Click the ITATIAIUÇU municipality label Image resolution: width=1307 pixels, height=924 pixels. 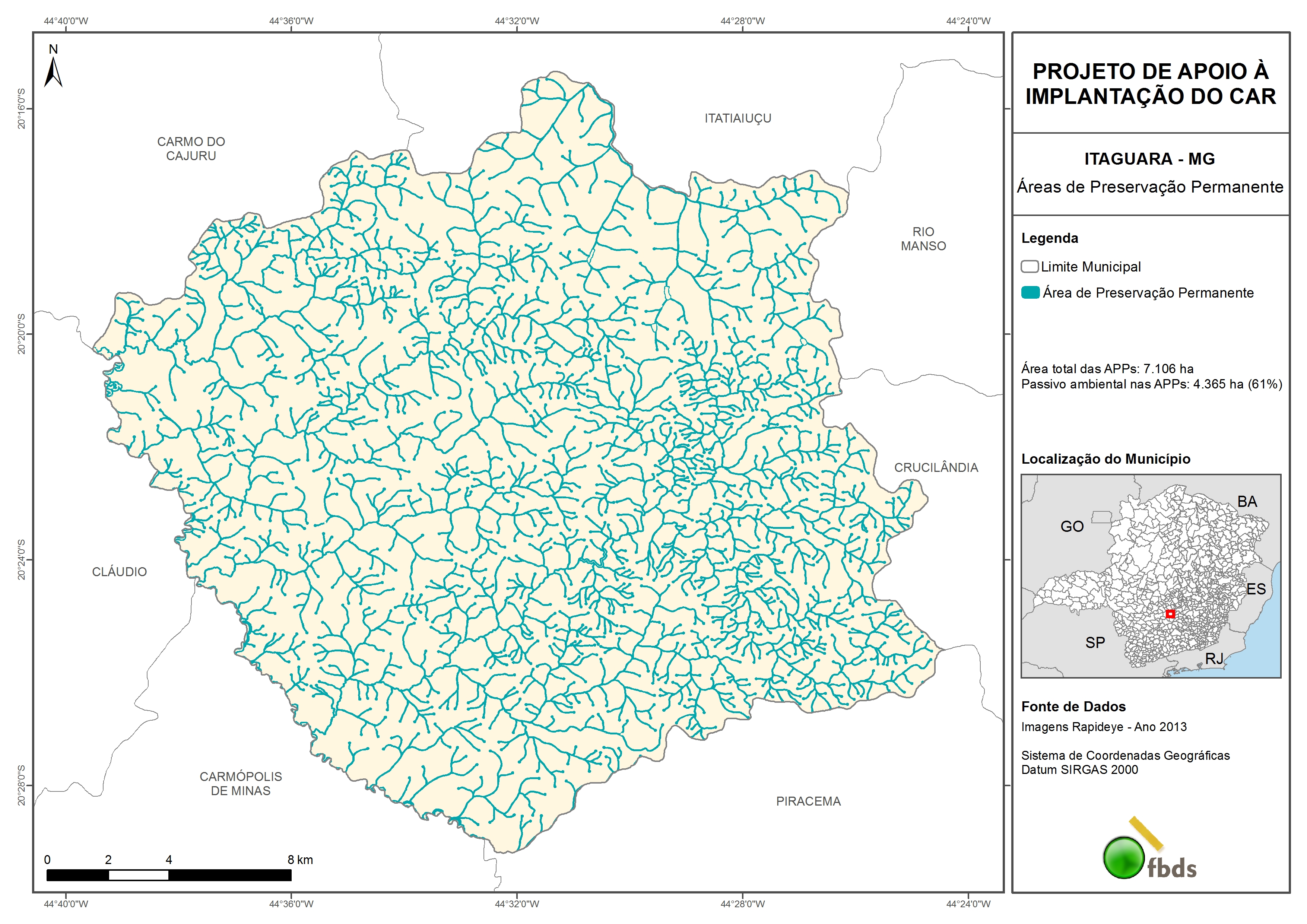738,118
